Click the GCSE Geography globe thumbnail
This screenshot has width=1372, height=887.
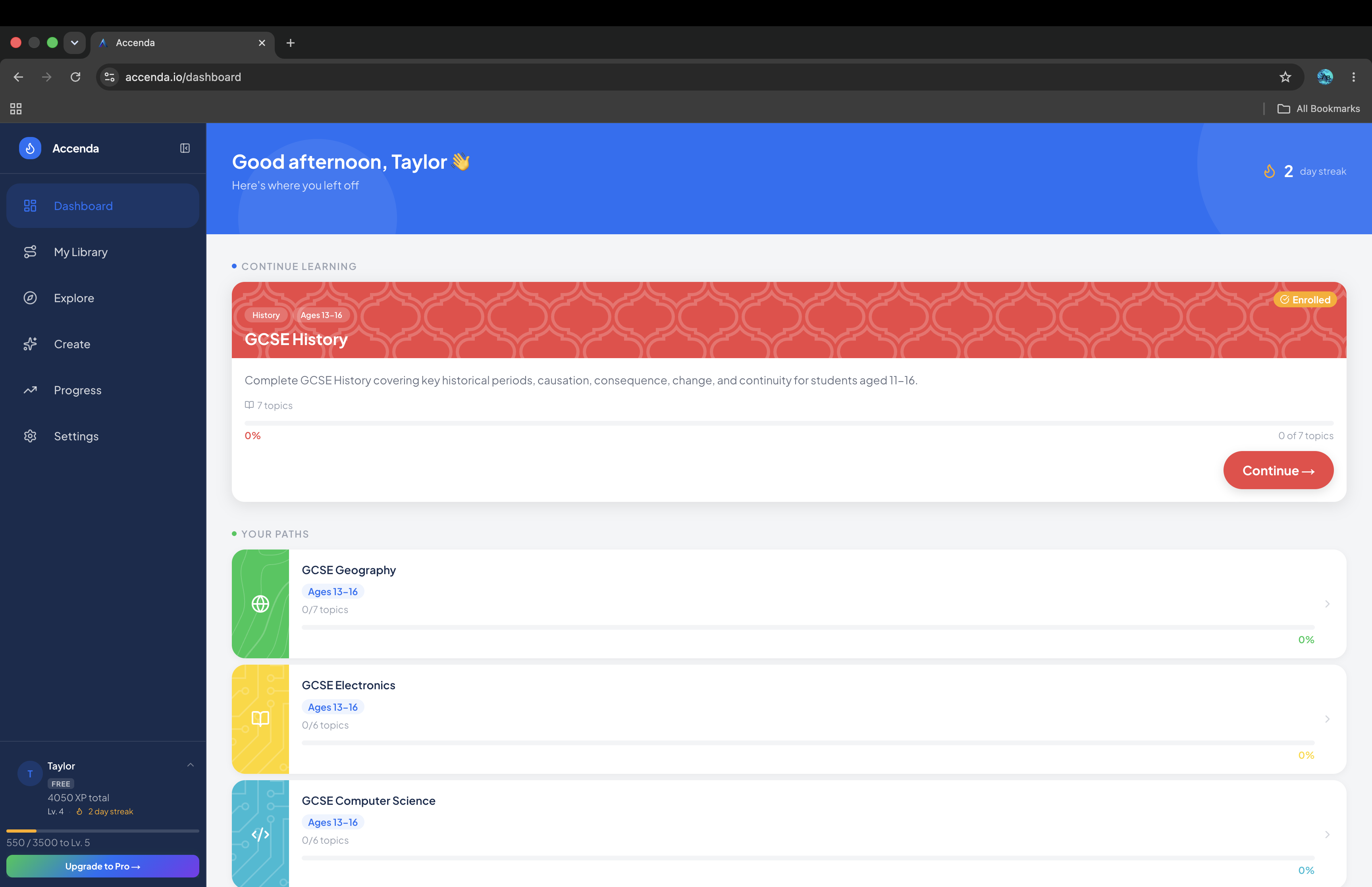click(x=260, y=604)
